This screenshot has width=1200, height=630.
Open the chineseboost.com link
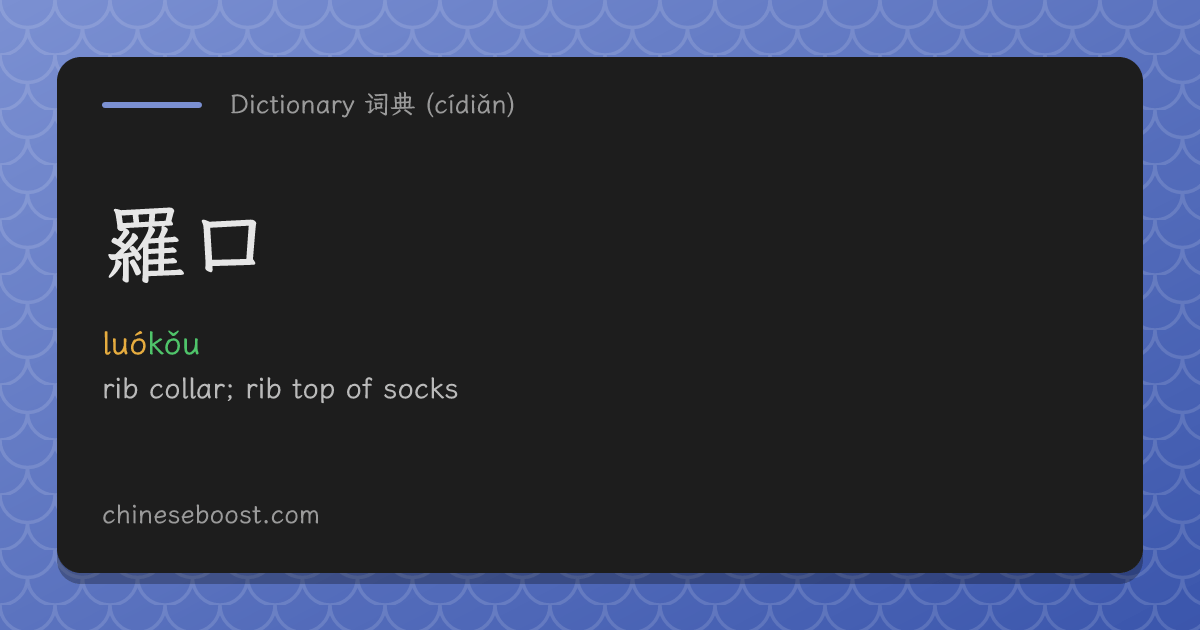click(211, 516)
